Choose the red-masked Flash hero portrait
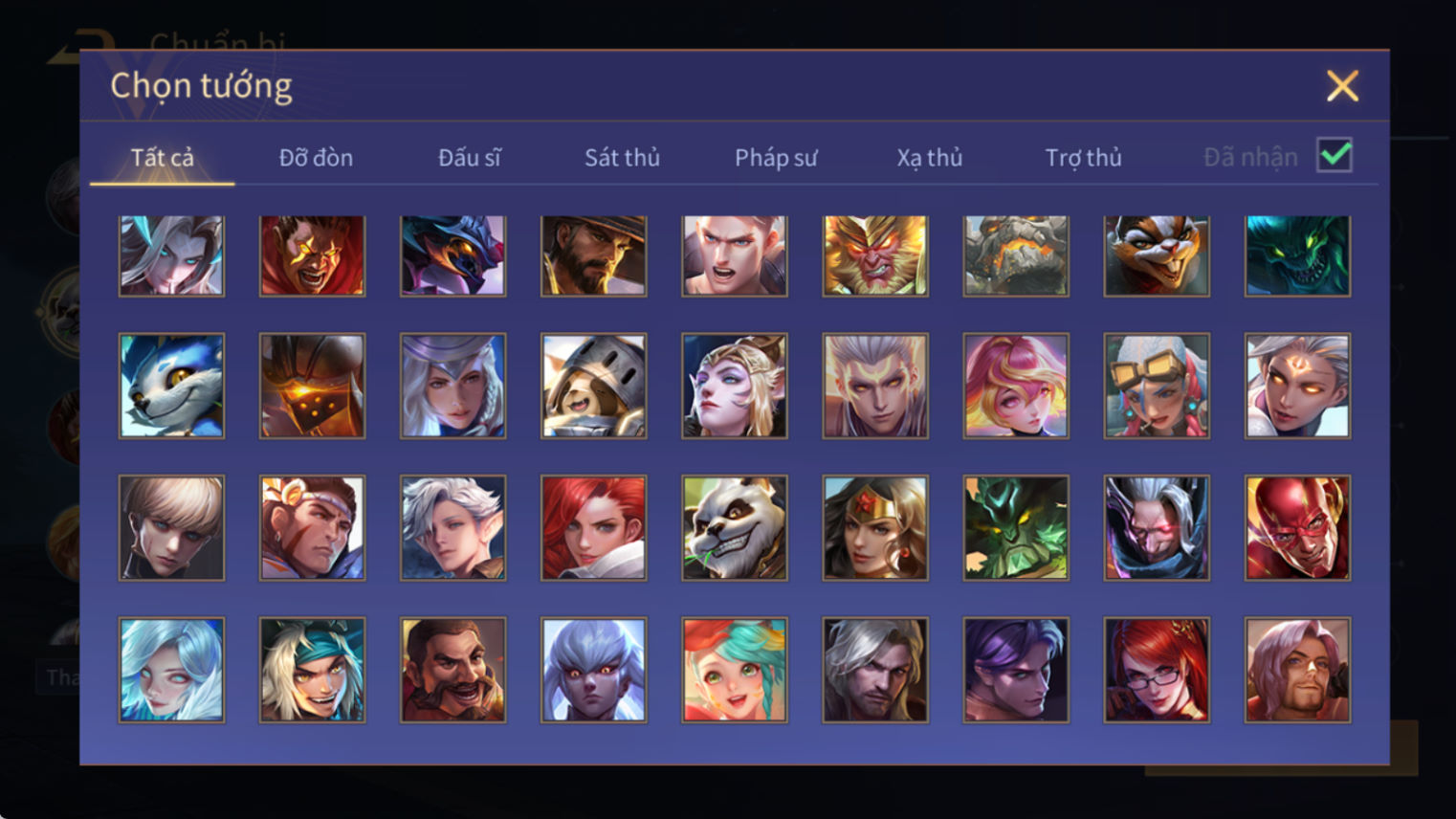Screen dimensions: 1456x819 pyautogui.click(x=1297, y=527)
